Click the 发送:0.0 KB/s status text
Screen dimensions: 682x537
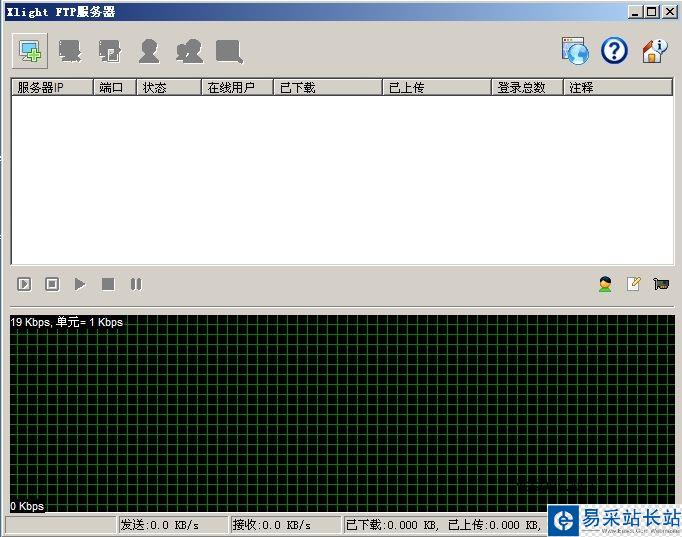(x=160, y=525)
